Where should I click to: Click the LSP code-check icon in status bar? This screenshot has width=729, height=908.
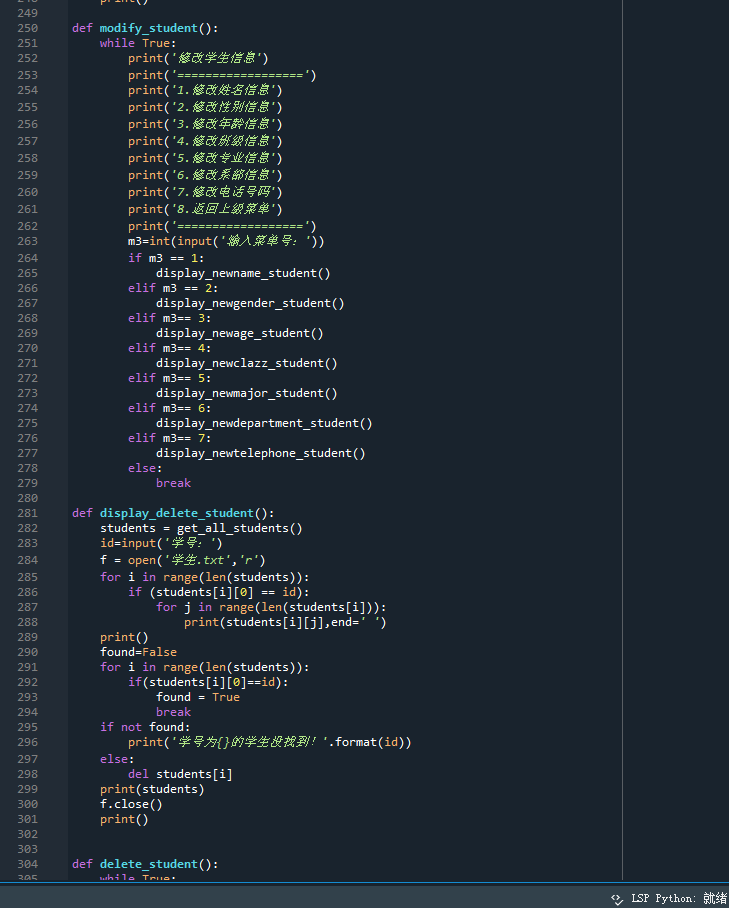point(617,899)
